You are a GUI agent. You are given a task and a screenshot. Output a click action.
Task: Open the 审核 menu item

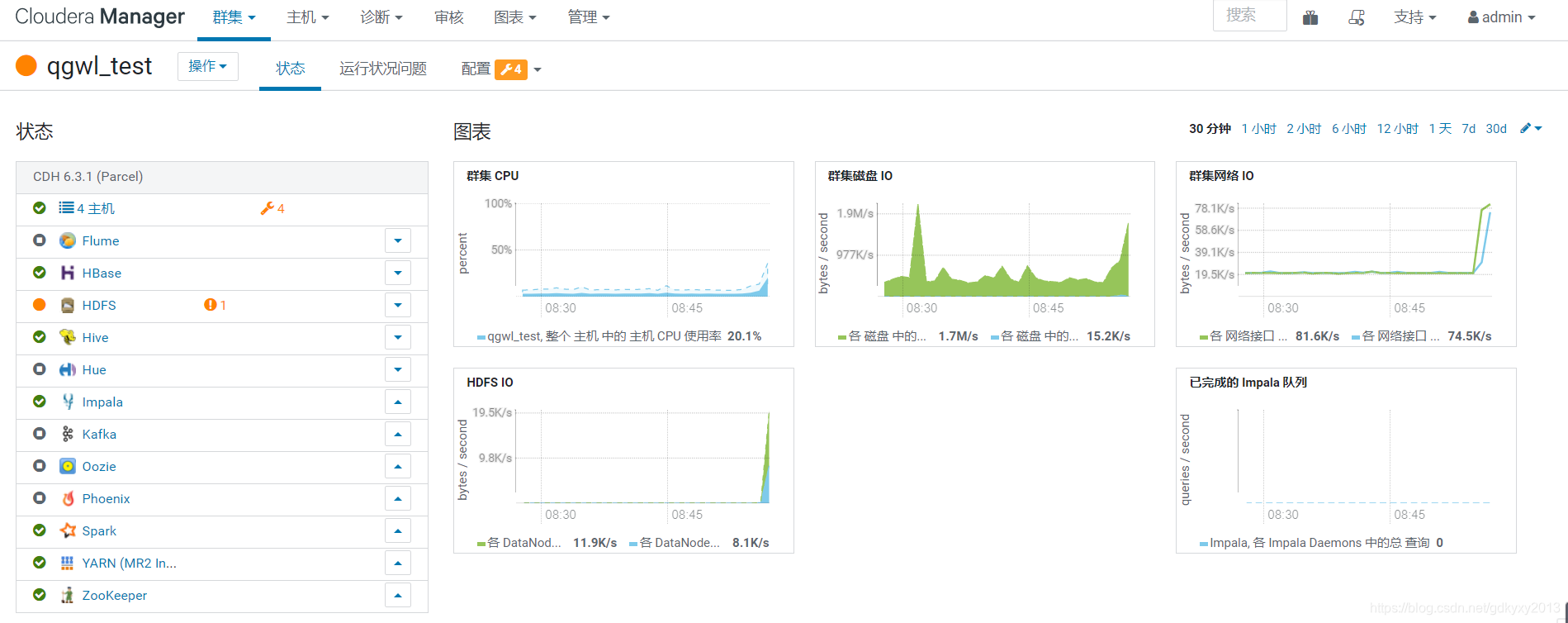click(x=449, y=17)
